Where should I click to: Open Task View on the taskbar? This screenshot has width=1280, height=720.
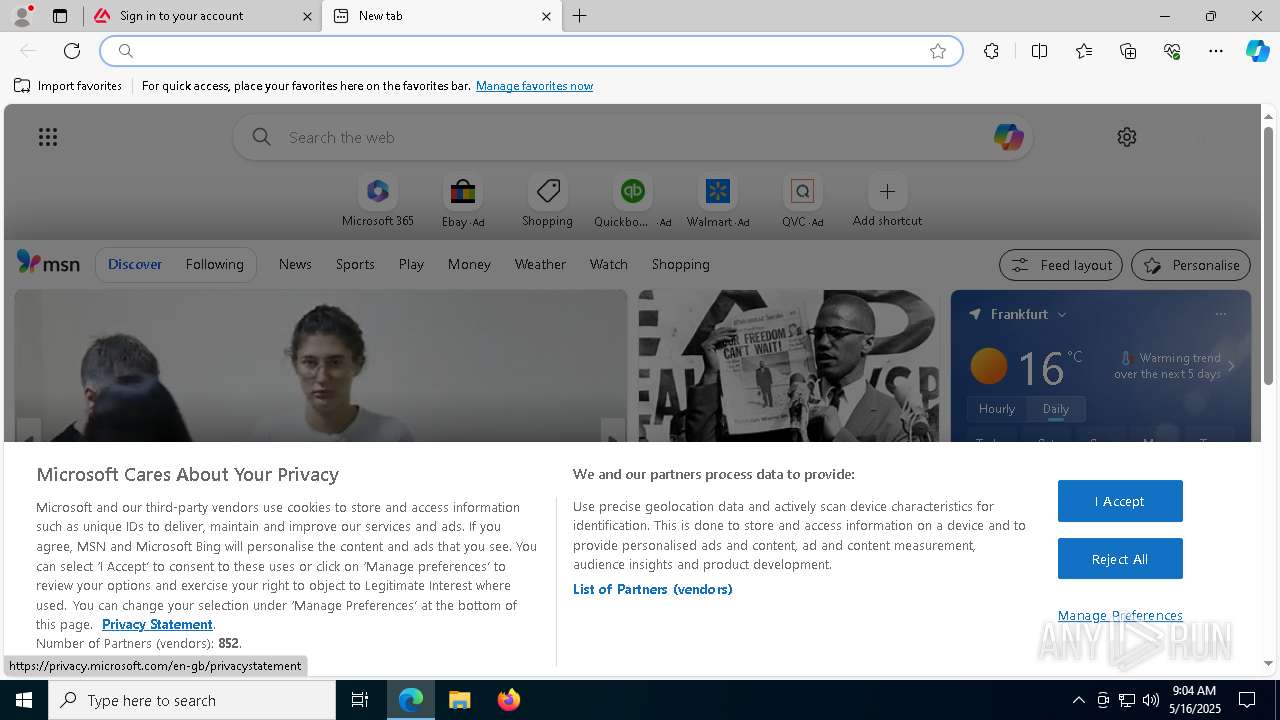(360, 700)
